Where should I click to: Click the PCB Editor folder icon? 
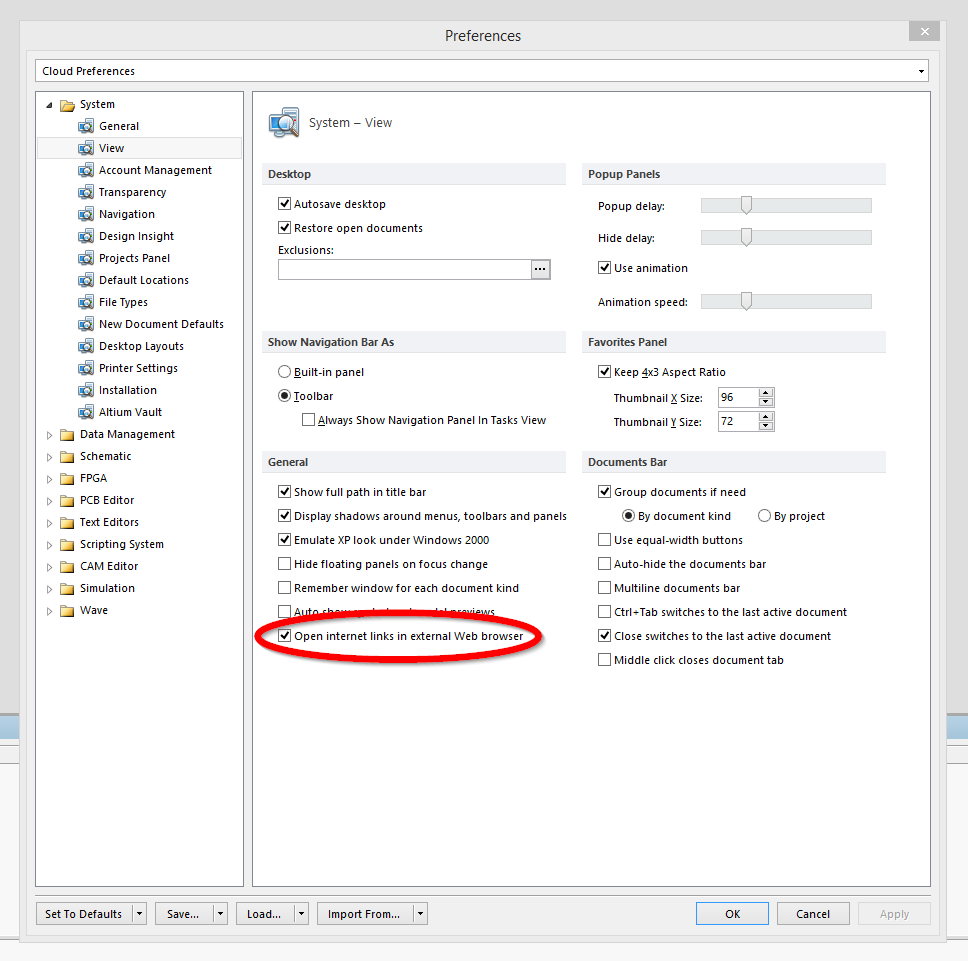(x=67, y=500)
